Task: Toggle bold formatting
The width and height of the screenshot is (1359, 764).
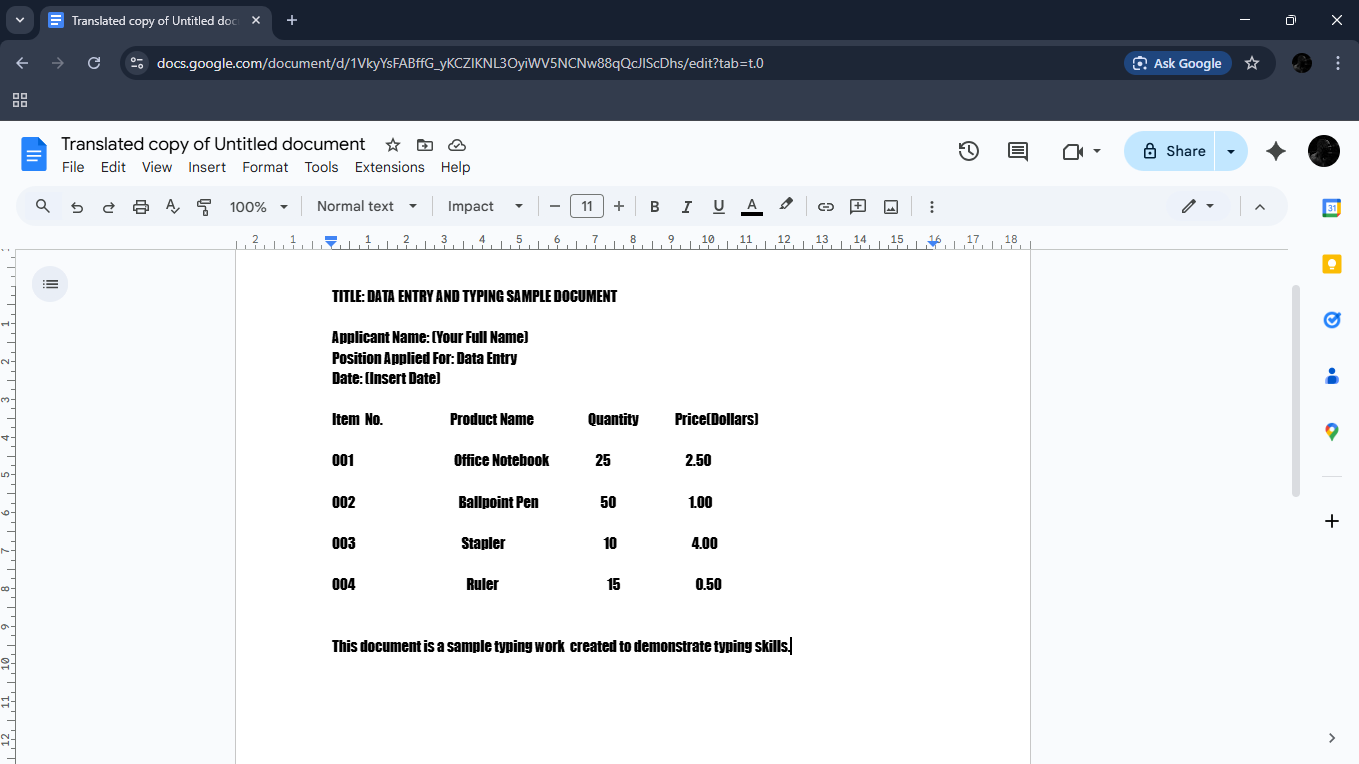Action: 655,207
